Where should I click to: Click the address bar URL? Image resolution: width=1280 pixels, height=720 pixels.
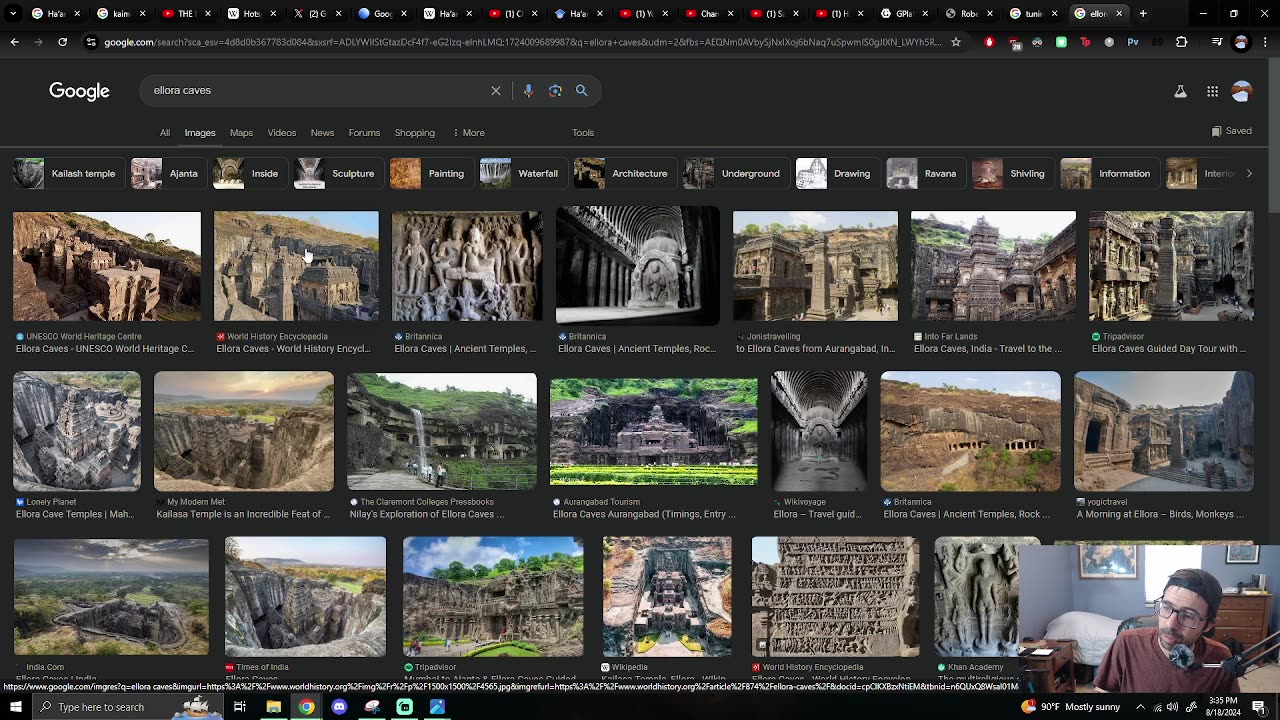(522, 42)
